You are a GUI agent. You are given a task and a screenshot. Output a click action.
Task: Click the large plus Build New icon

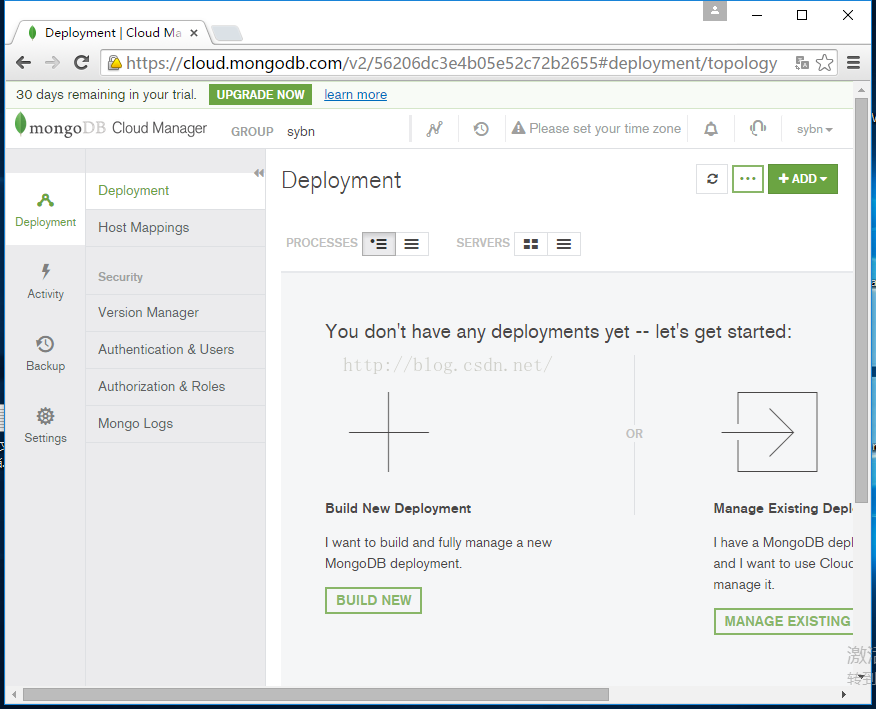pyautogui.click(x=389, y=432)
